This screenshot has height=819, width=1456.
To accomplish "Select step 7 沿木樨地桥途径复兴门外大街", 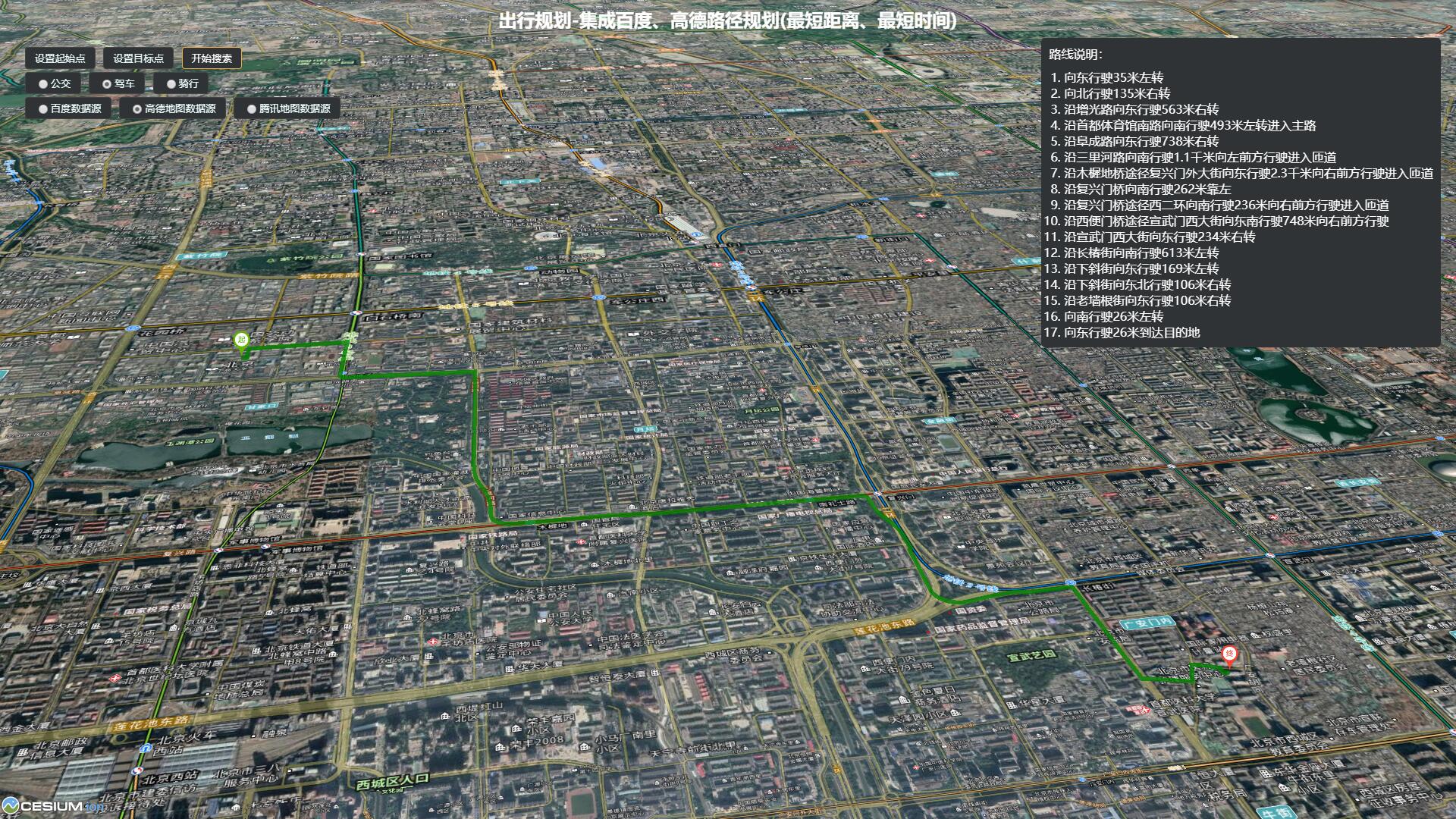I will click(x=1248, y=173).
